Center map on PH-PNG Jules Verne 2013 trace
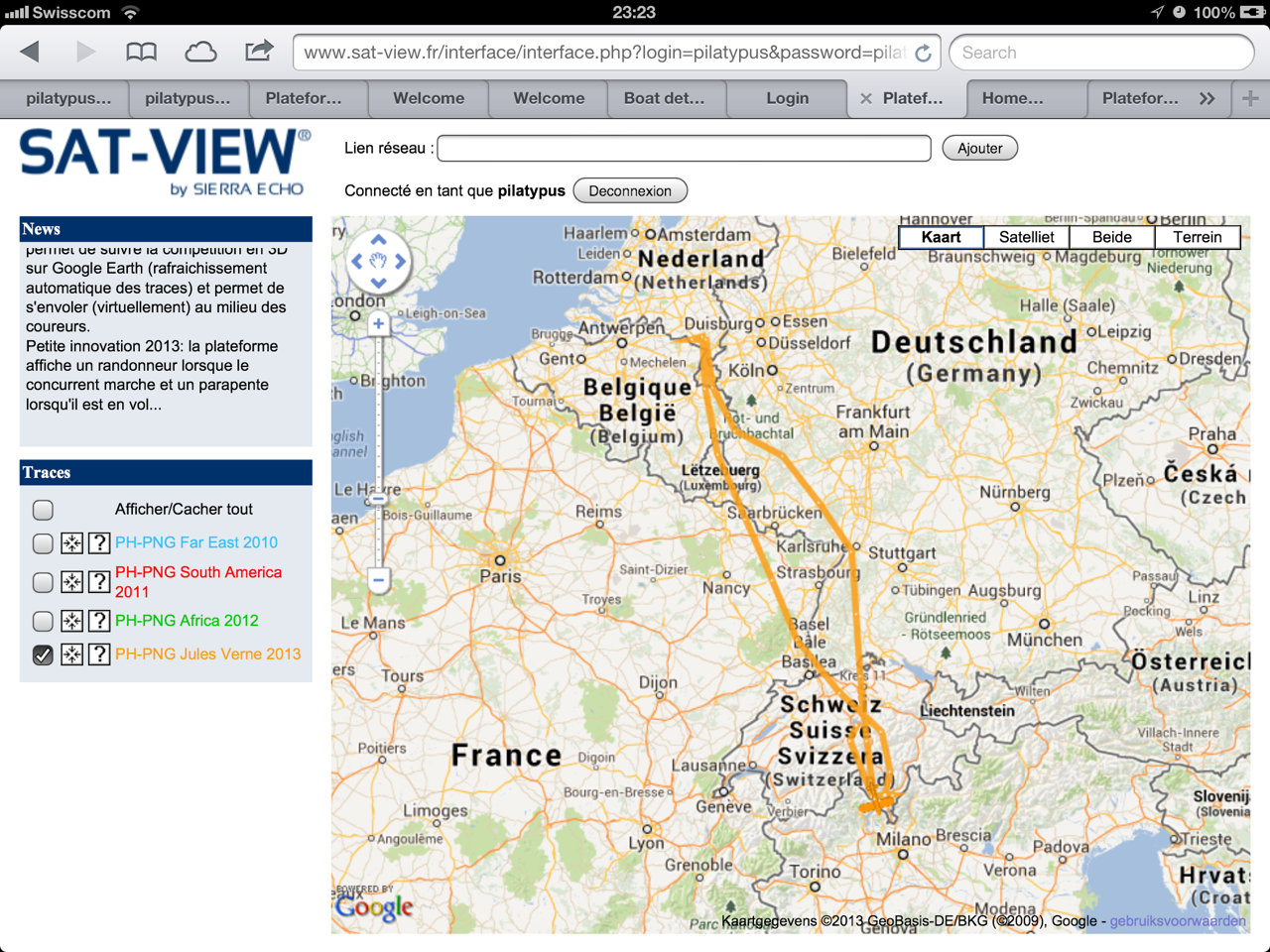Image resolution: width=1270 pixels, height=952 pixels. pyautogui.click(x=71, y=654)
